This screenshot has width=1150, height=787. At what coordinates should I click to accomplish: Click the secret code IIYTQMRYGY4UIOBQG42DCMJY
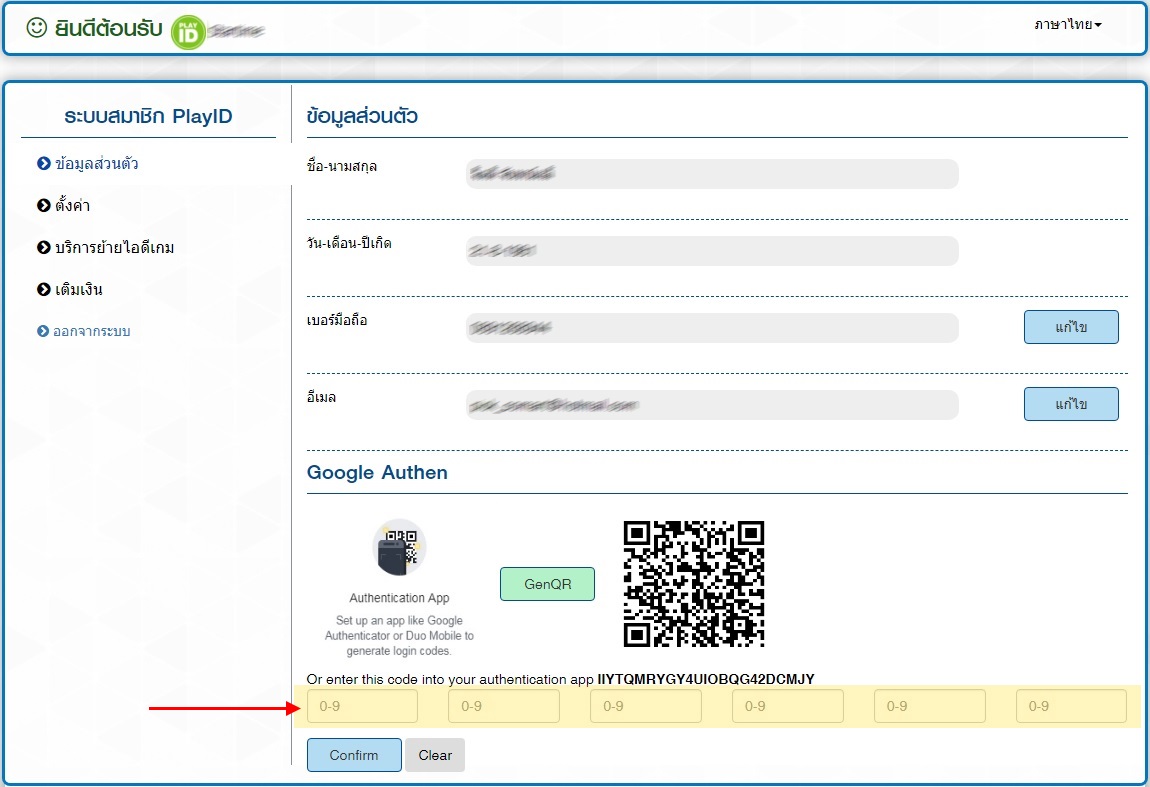pyautogui.click(x=706, y=679)
